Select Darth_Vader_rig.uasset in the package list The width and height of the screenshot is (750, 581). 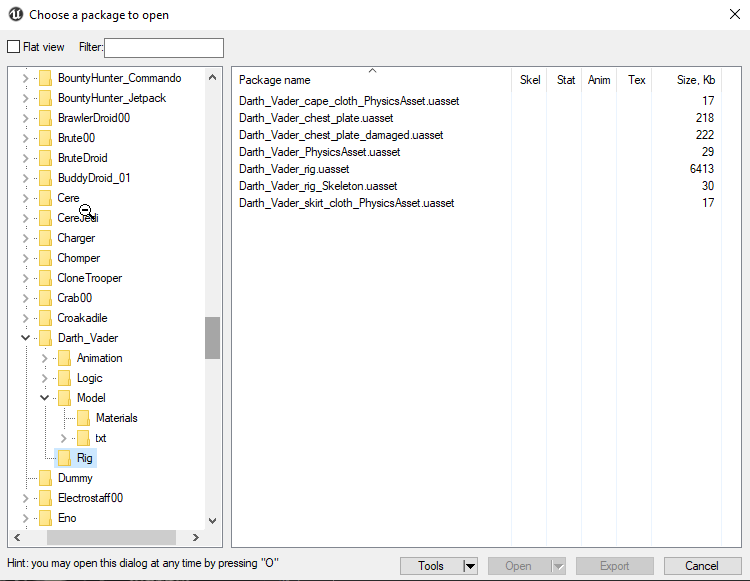coord(293,169)
